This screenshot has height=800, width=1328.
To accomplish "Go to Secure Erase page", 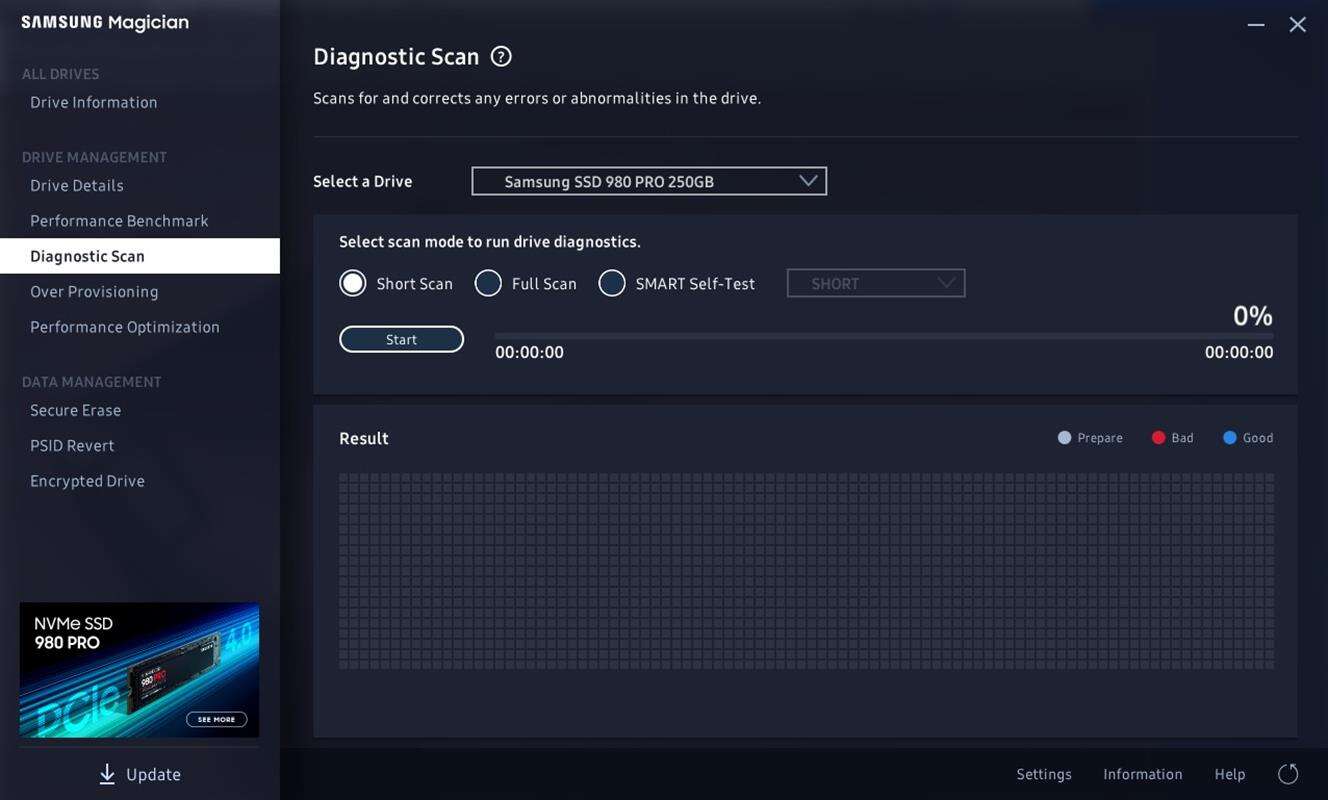I will [75, 411].
